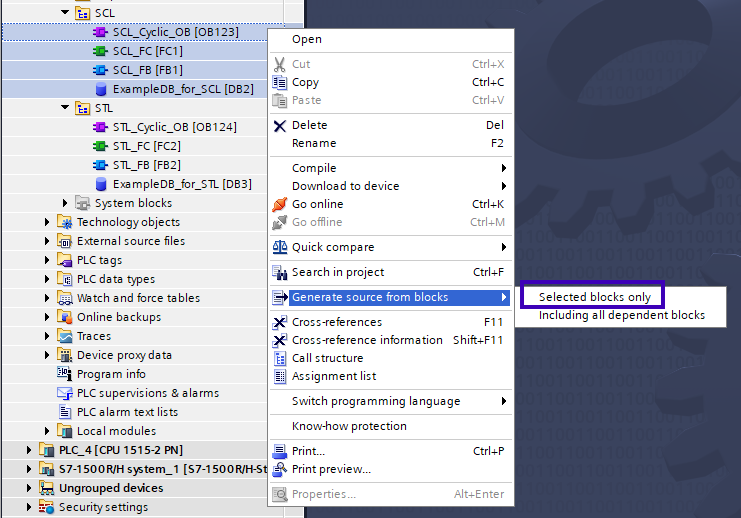Viewport: 741px width, 518px height.
Task: Select STL_FB [FB2] in project tree
Action: 146,165
